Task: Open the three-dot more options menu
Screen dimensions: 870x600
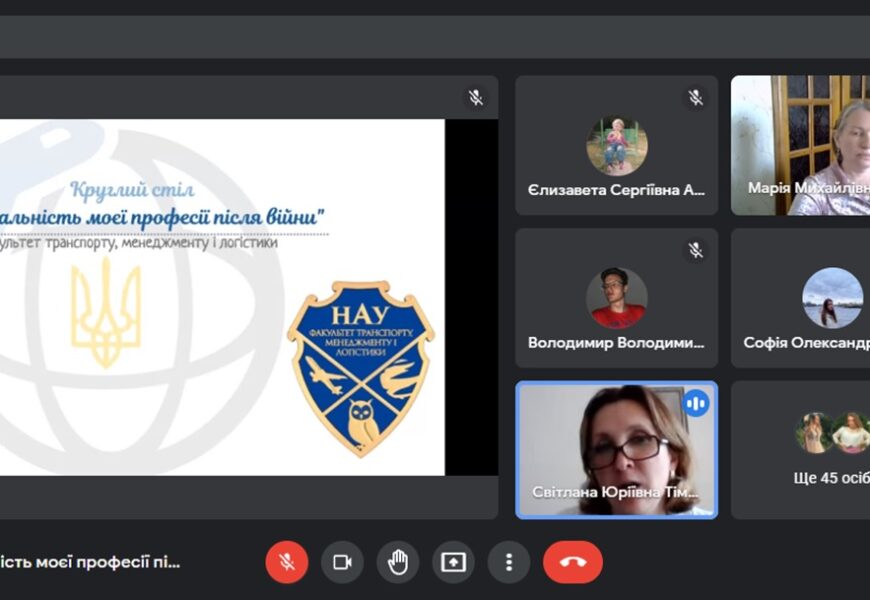Action: [509, 562]
